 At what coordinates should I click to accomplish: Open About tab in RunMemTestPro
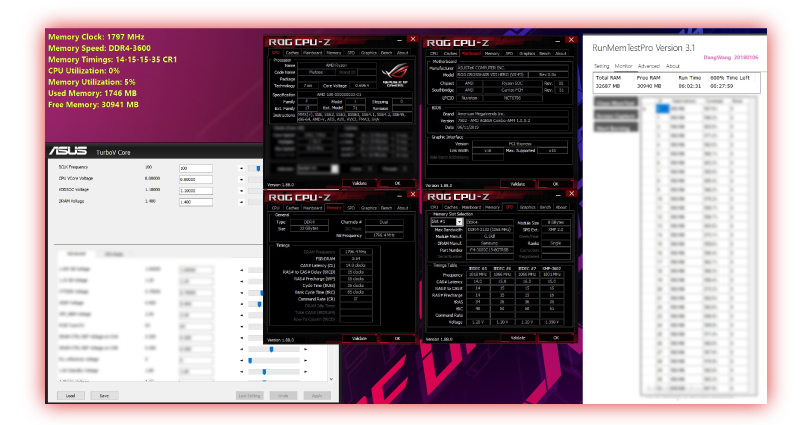tap(673, 66)
